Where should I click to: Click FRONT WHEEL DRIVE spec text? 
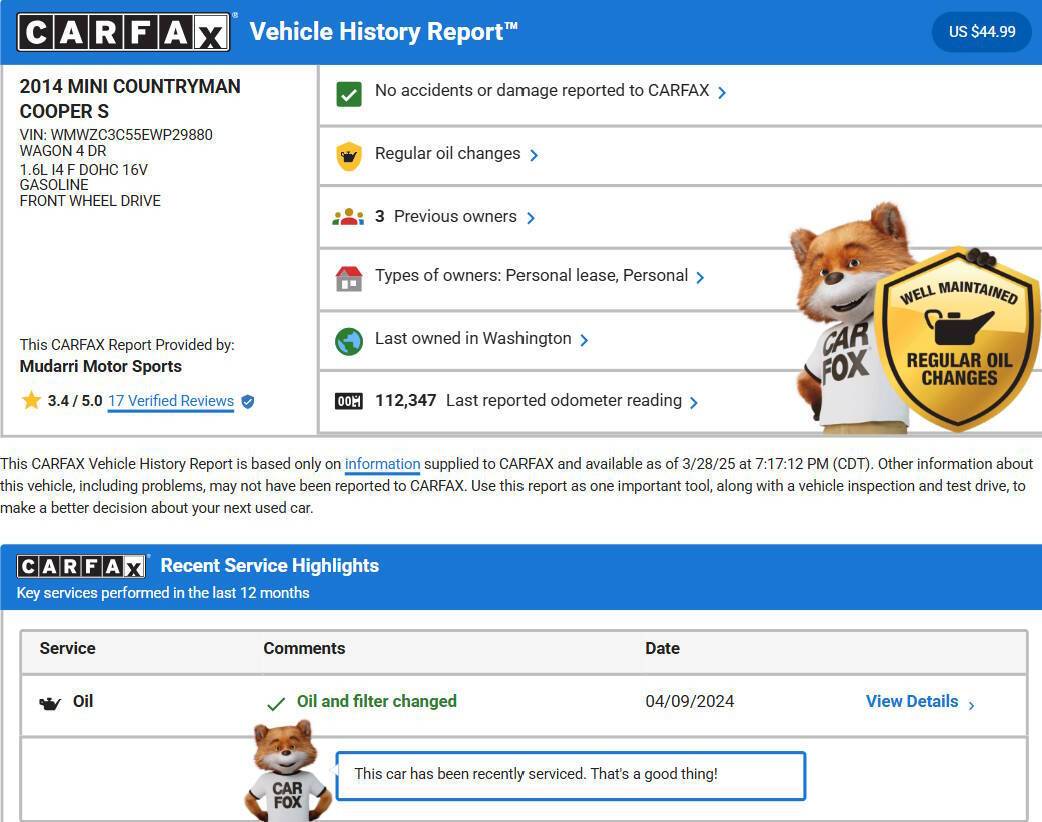point(90,201)
